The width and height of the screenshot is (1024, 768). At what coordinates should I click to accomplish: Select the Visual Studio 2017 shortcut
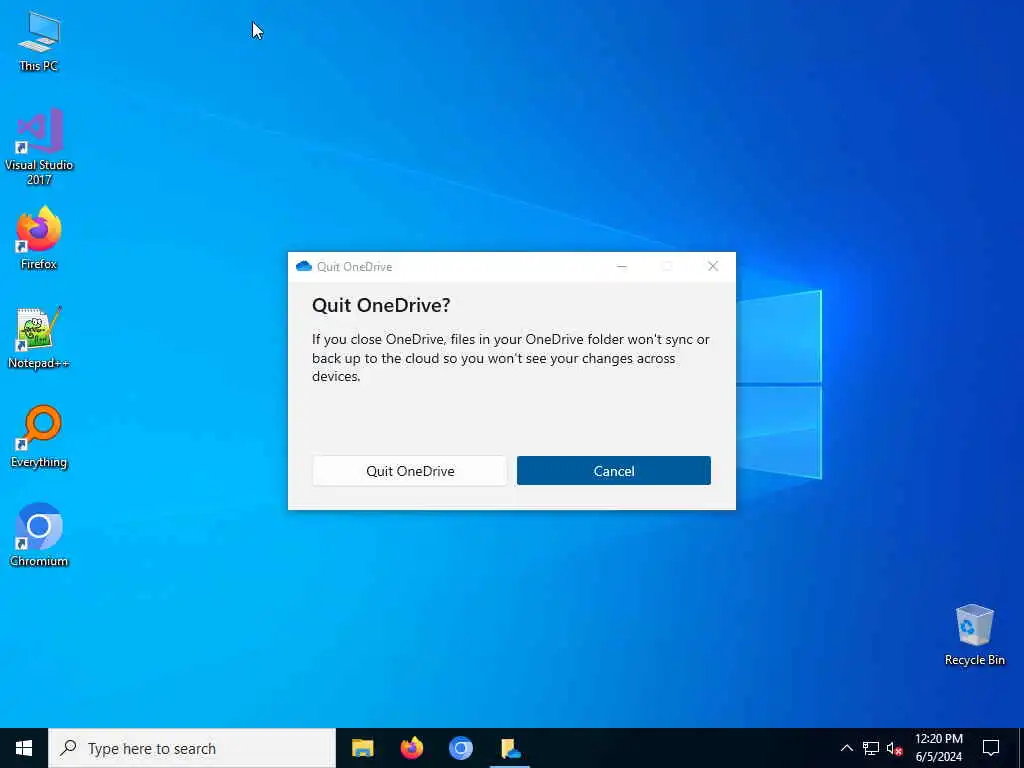pyautogui.click(x=39, y=146)
